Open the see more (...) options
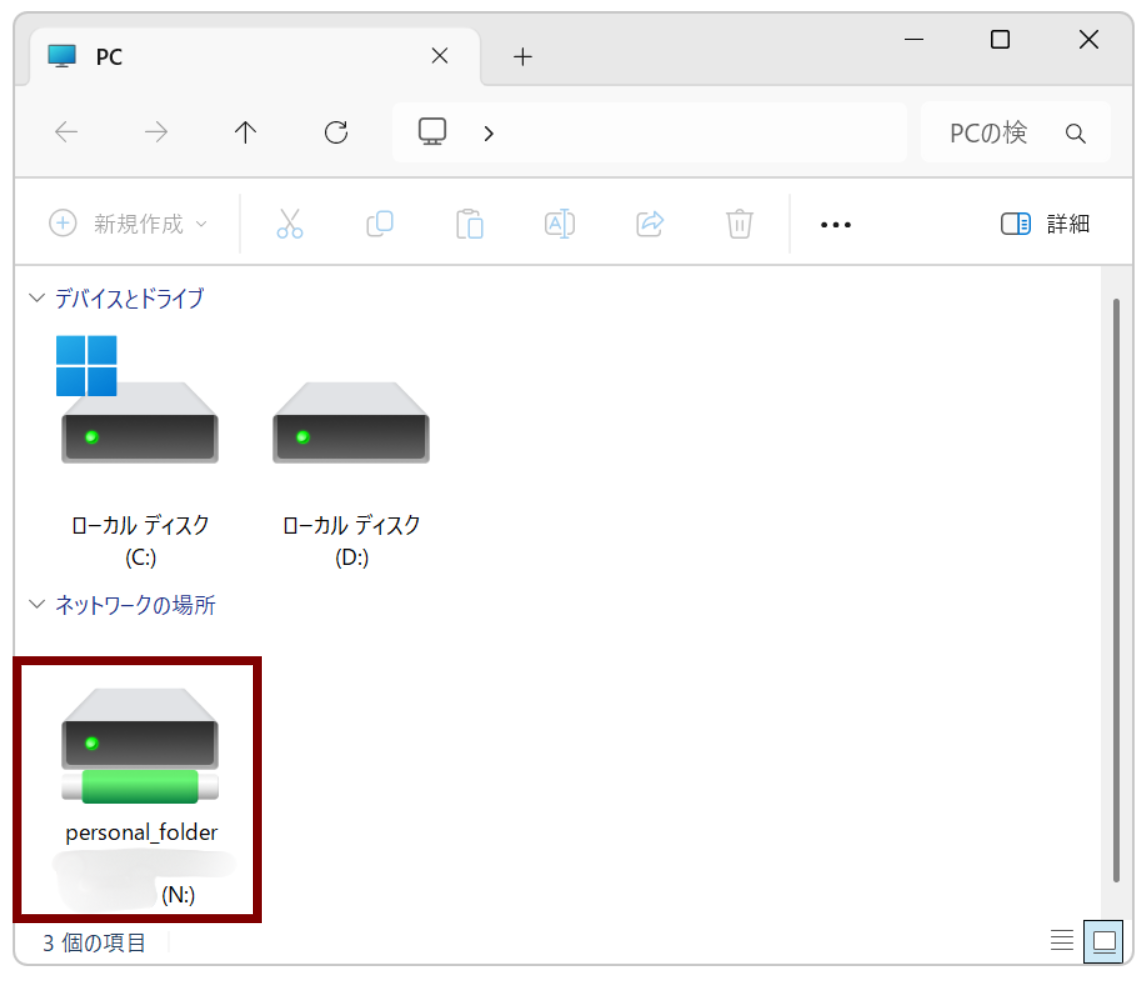1144x982 pixels. point(835,224)
